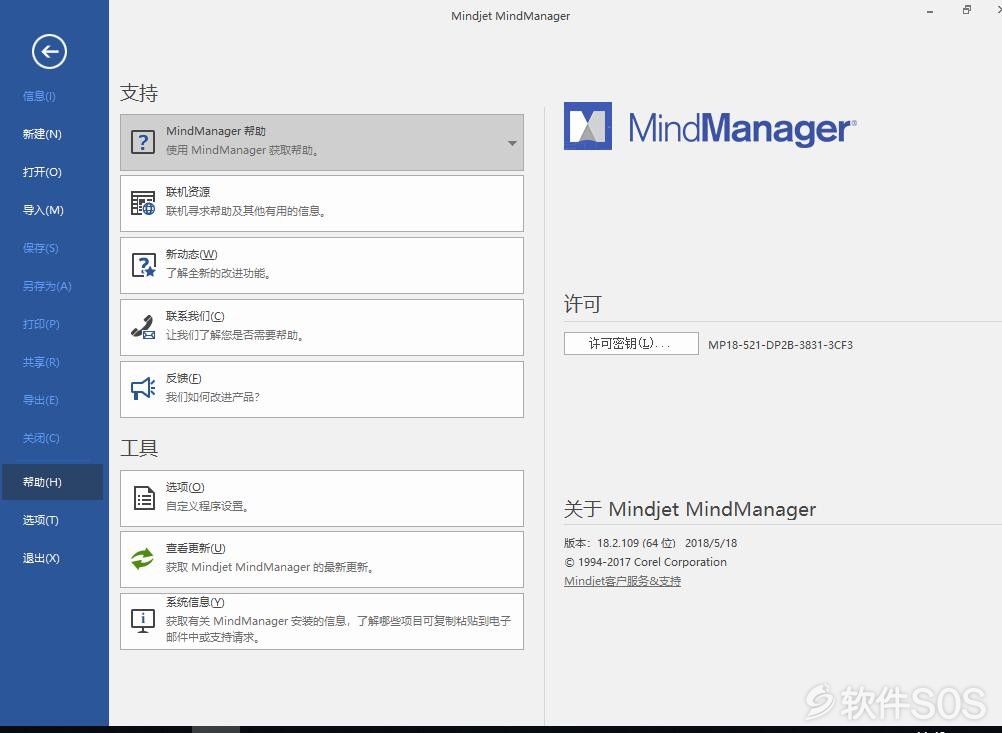Click the Mindjet MindManager window title
Viewport: 1002px width, 733px height.
511,16
